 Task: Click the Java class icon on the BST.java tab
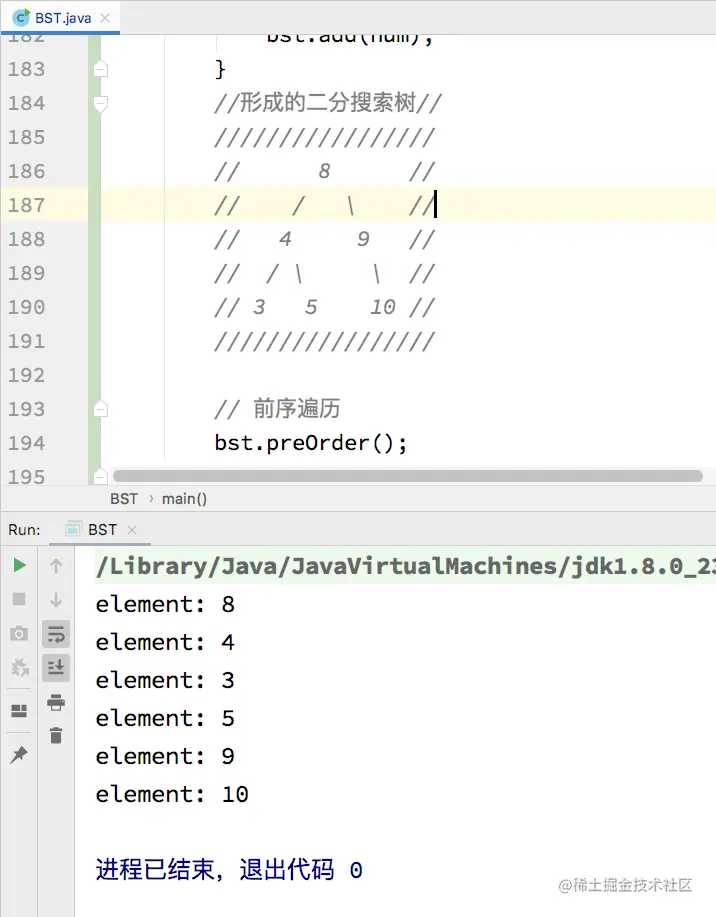tap(21, 18)
